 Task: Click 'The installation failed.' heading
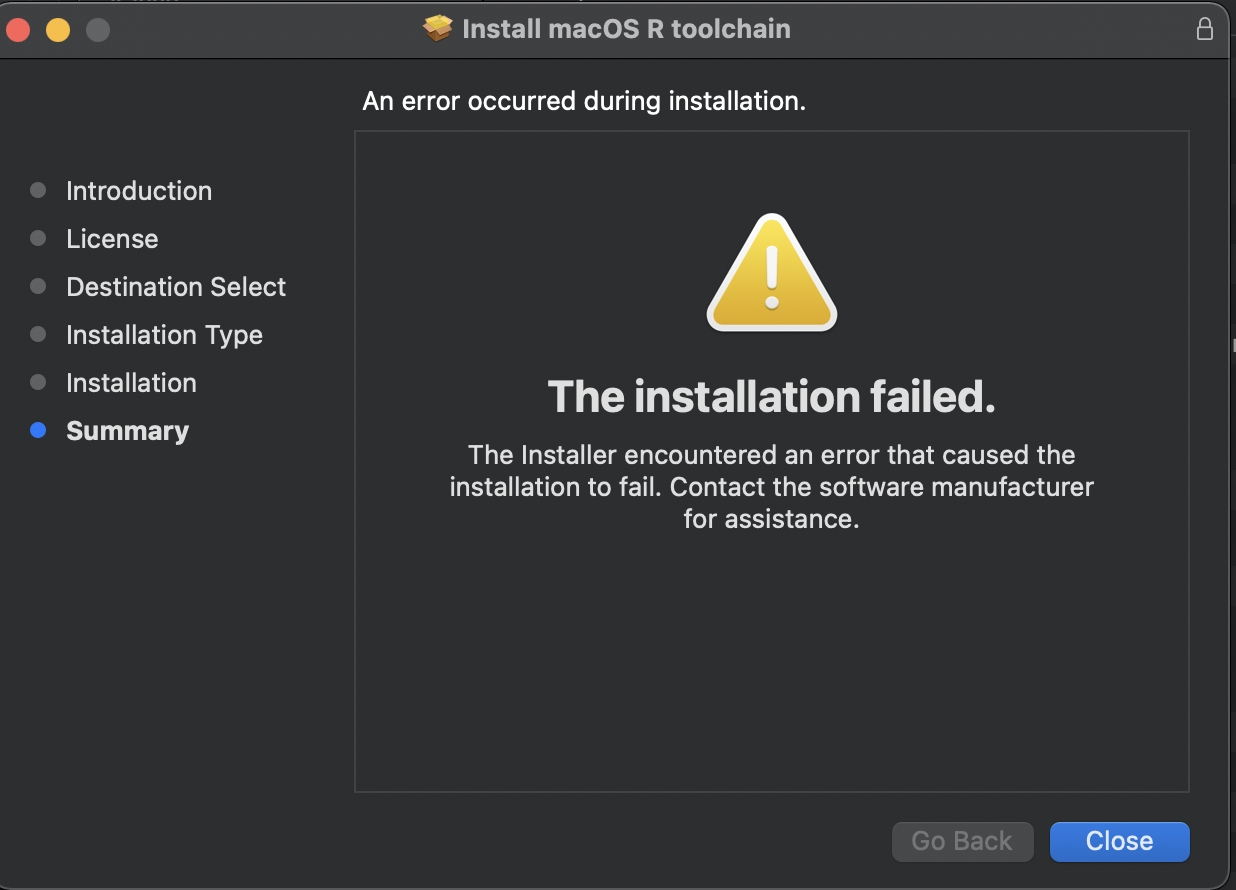(771, 397)
